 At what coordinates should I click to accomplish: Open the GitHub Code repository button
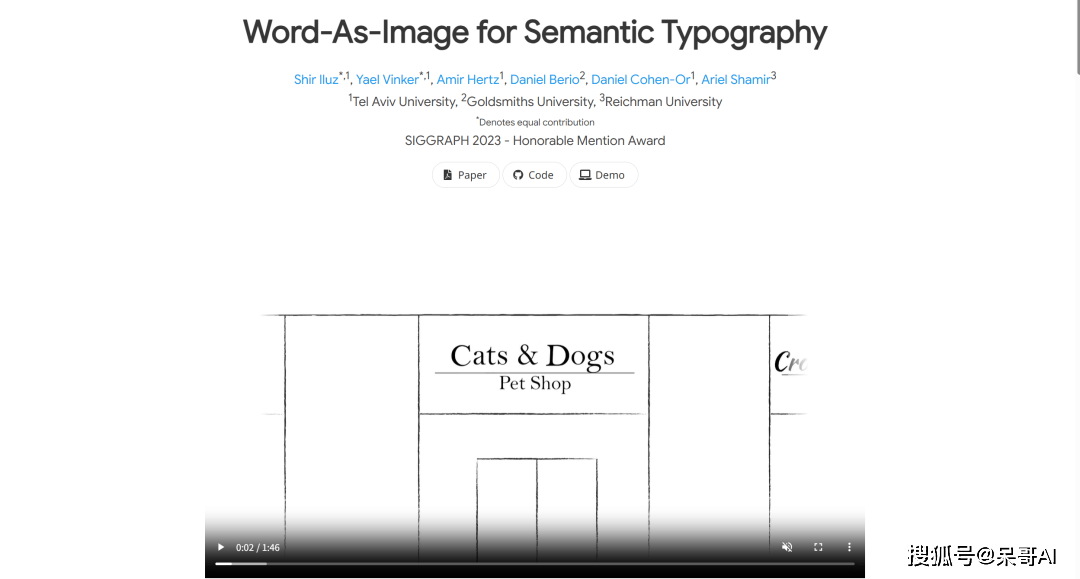(534, 175)
